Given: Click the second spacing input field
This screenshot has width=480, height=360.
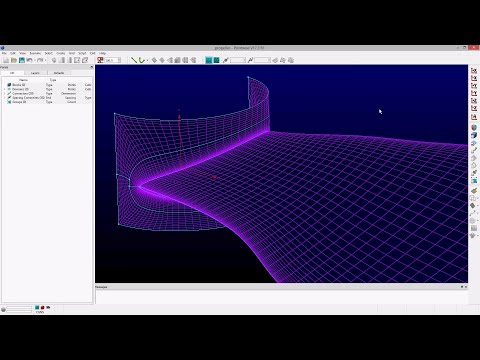Looking at the screenshot, I should coord(263,60).
